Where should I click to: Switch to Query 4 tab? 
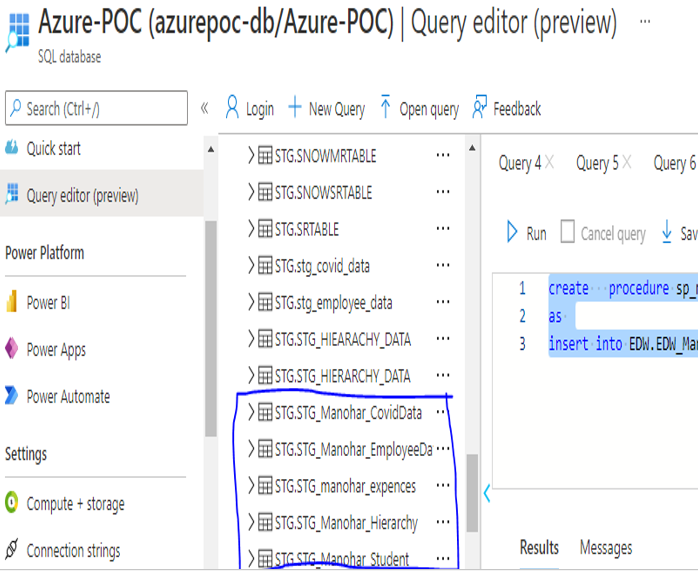[519, 163]
